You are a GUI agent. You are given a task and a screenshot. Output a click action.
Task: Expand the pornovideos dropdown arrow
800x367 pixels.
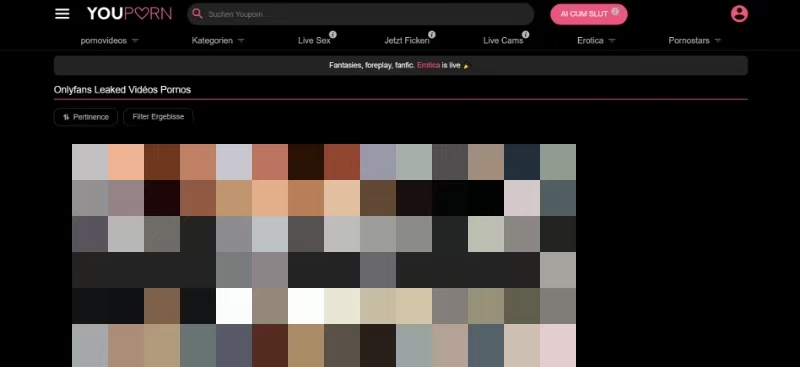pos(135,41)
